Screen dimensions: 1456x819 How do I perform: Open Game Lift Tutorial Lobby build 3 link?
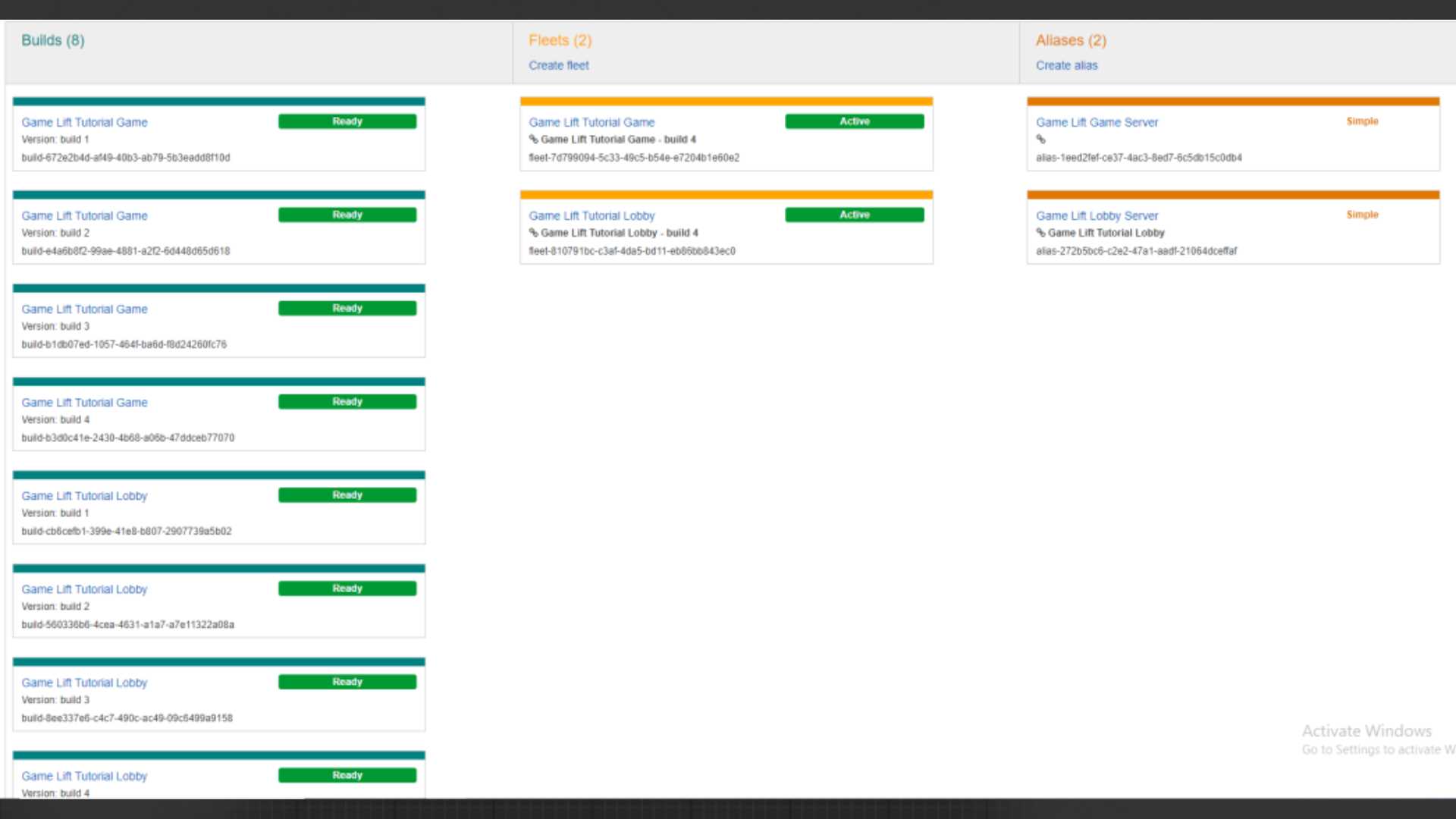pos(84,682)
